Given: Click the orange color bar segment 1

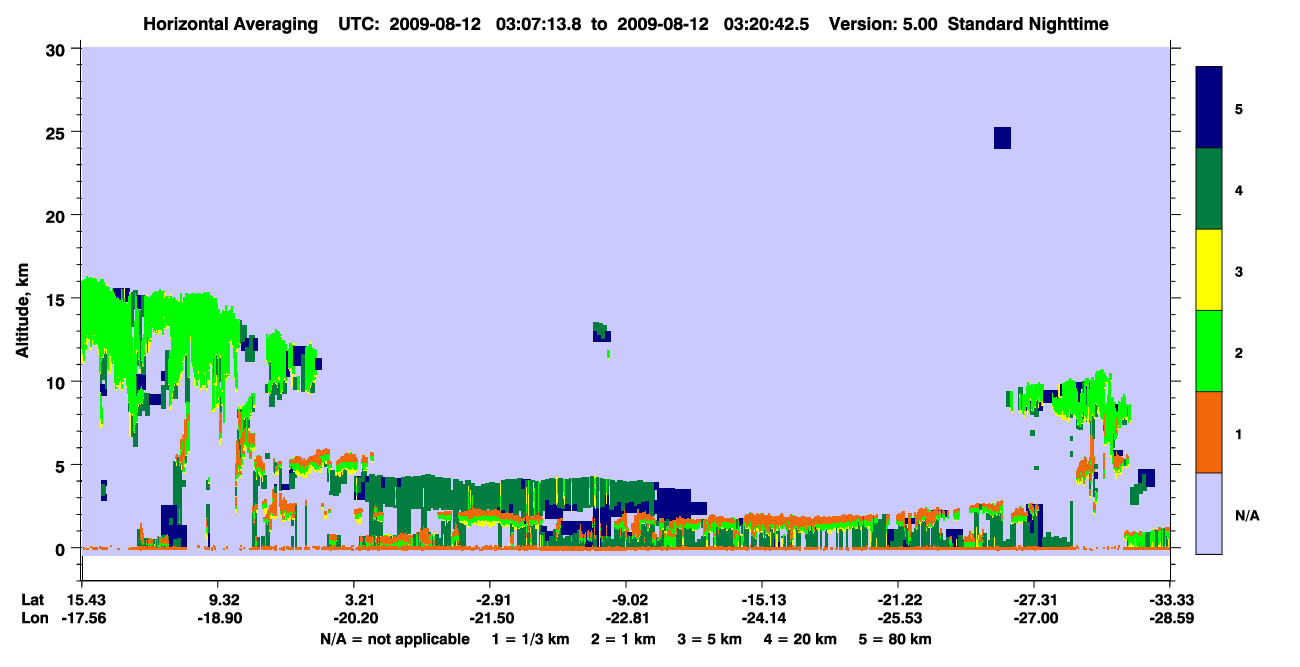Looking at the screenshot, I should [1209, 432].
